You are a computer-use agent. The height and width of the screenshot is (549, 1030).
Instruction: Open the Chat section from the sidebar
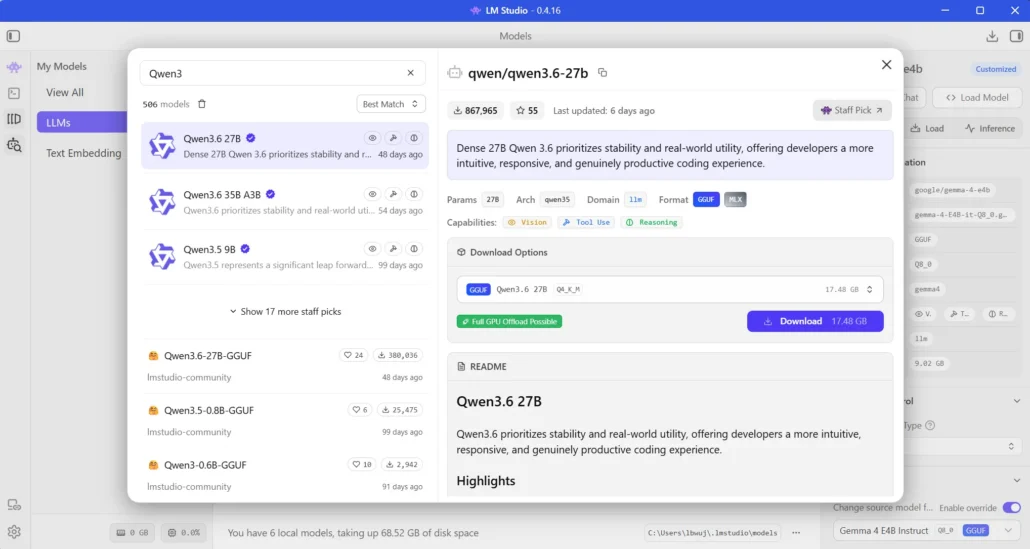14,67
